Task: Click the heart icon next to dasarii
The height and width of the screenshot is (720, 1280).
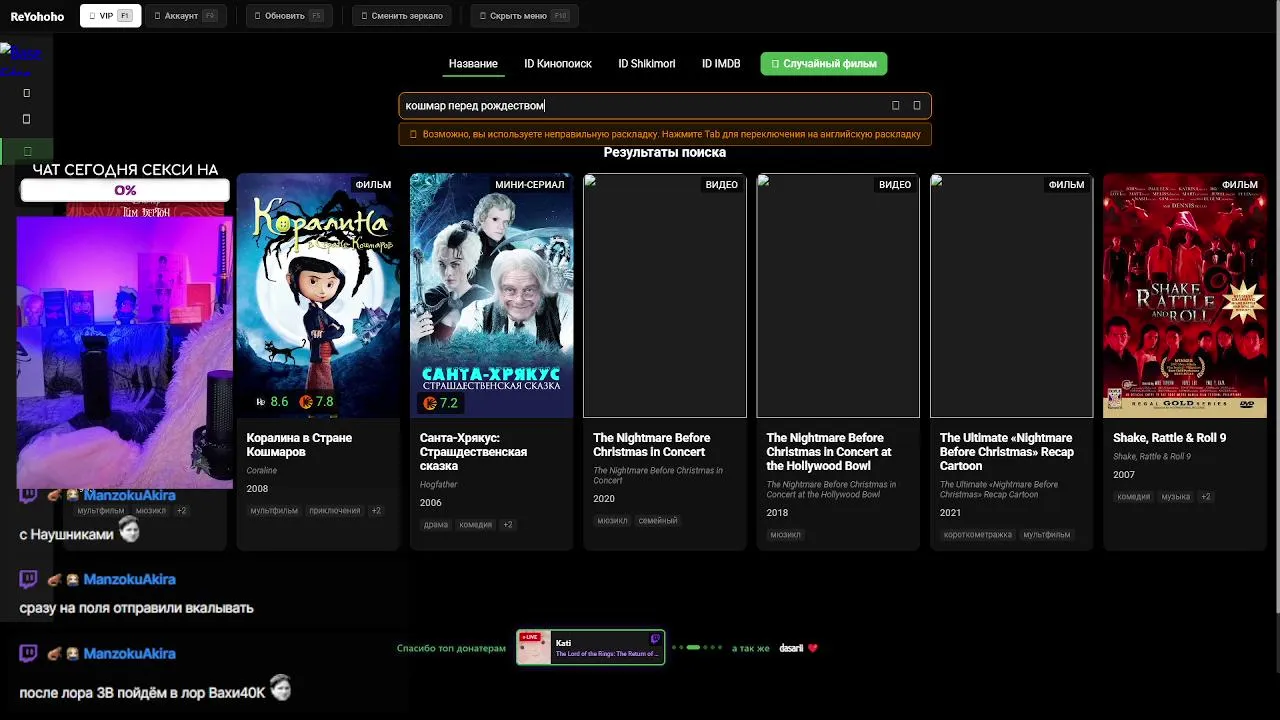Action: coord(813,648)
